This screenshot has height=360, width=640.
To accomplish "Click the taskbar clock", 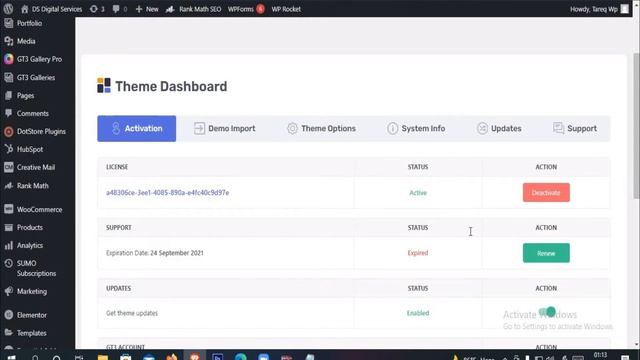I will pyautogui.click(x=600, y=356).
